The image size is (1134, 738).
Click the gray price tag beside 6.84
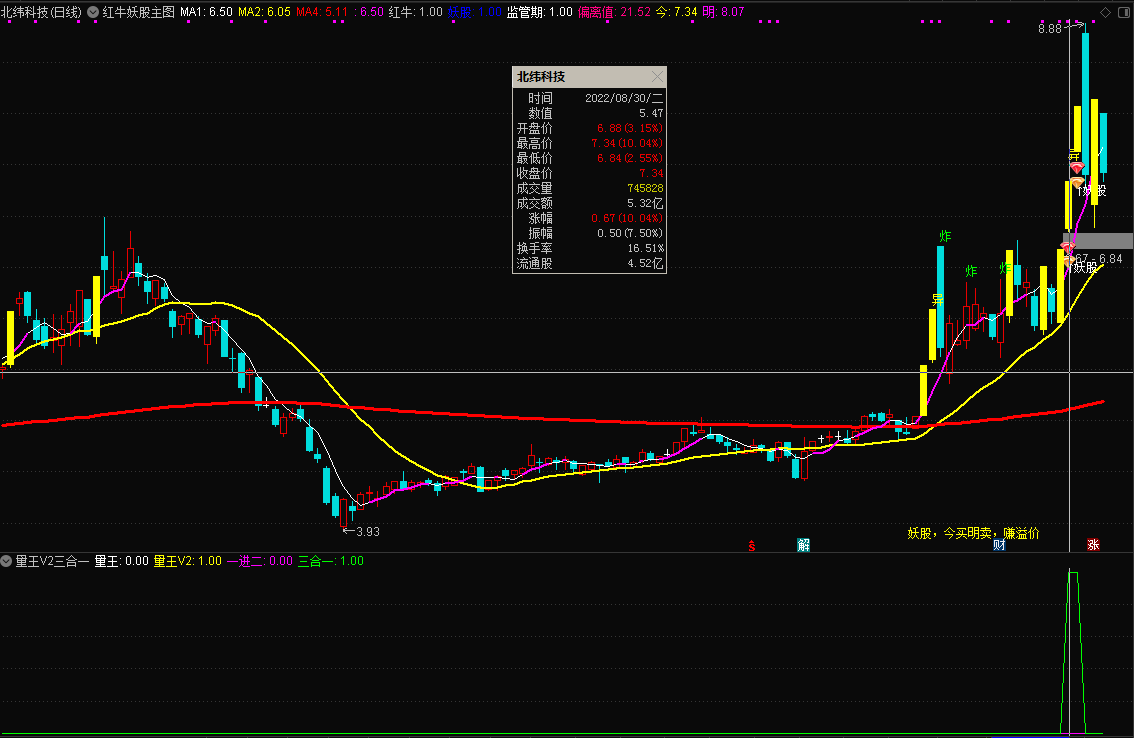point(1097,241)
